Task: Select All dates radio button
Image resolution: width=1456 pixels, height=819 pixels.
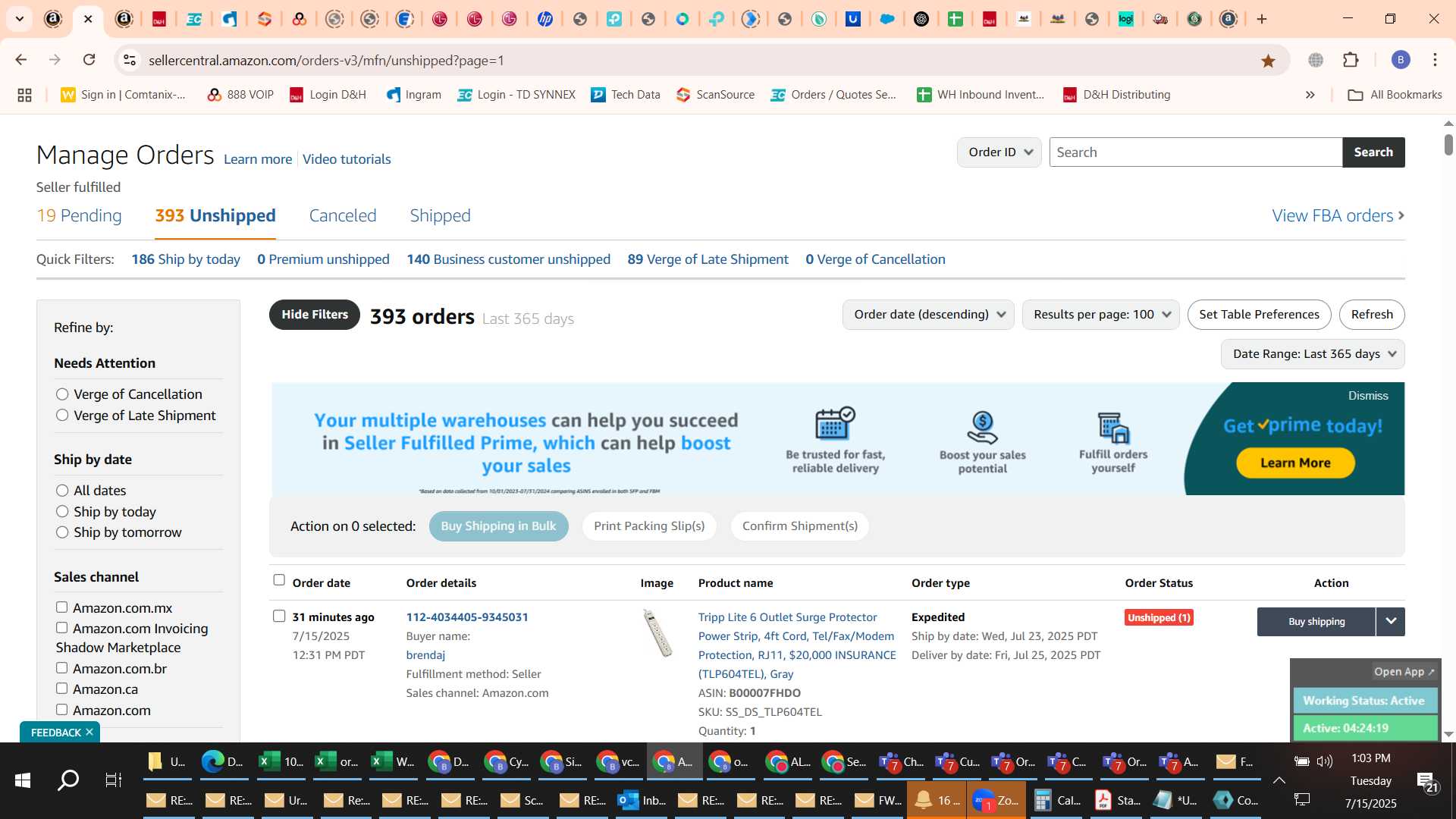Action: pyautogui.click(x=62, y=491)
